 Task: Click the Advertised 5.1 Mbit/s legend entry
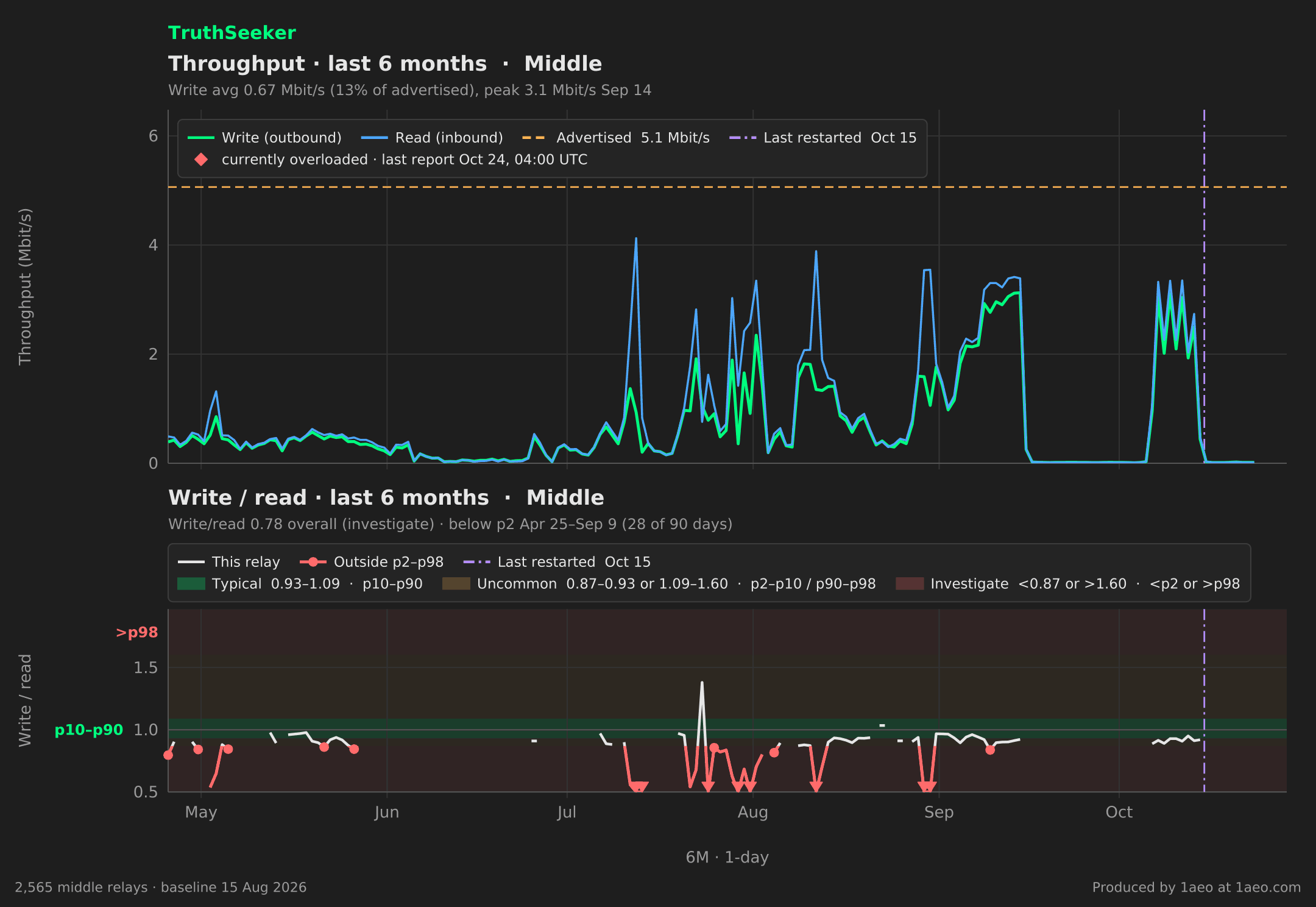[x=616, y=138]
